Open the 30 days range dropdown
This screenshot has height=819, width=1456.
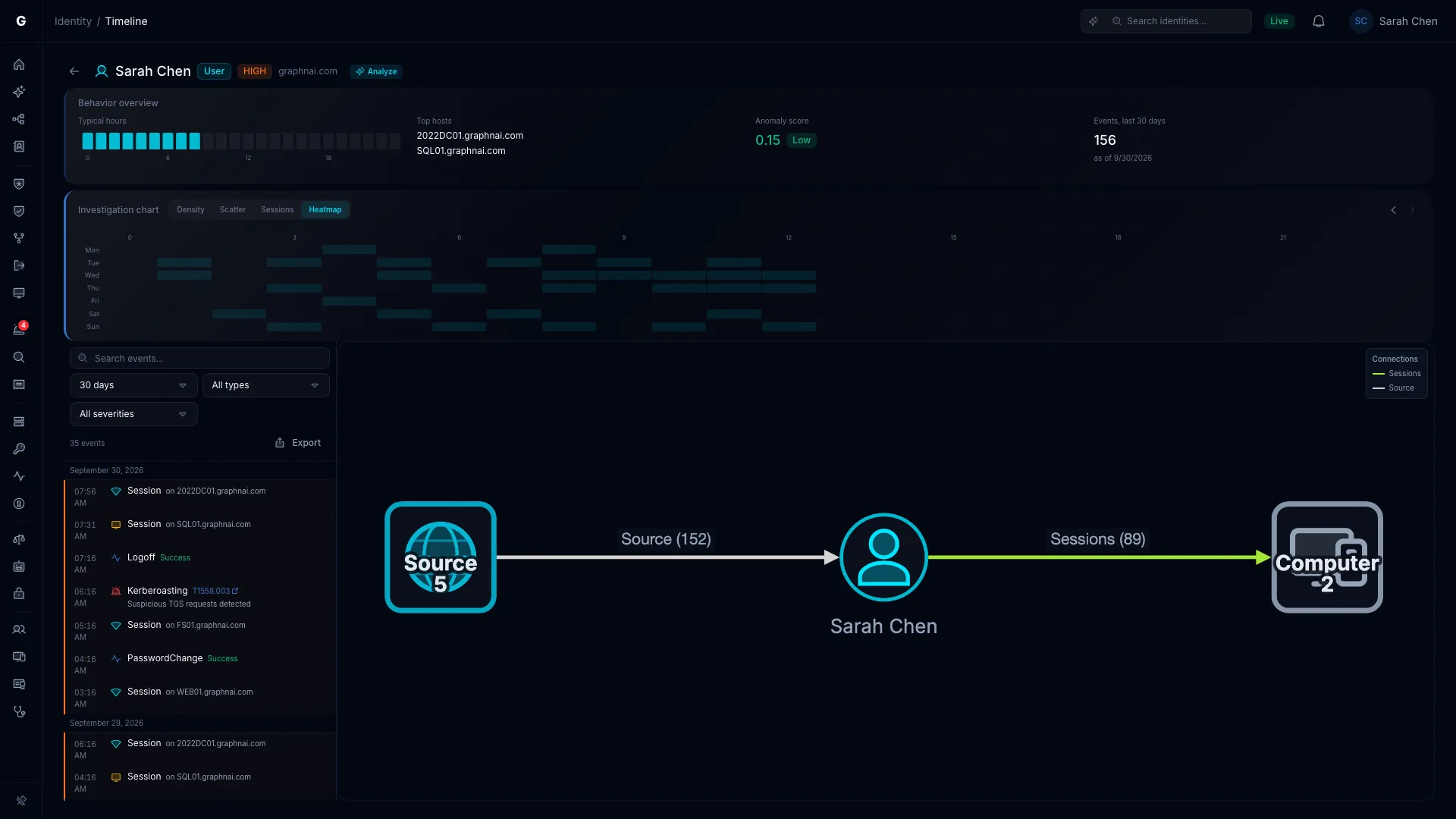click(x=133, y=385)
